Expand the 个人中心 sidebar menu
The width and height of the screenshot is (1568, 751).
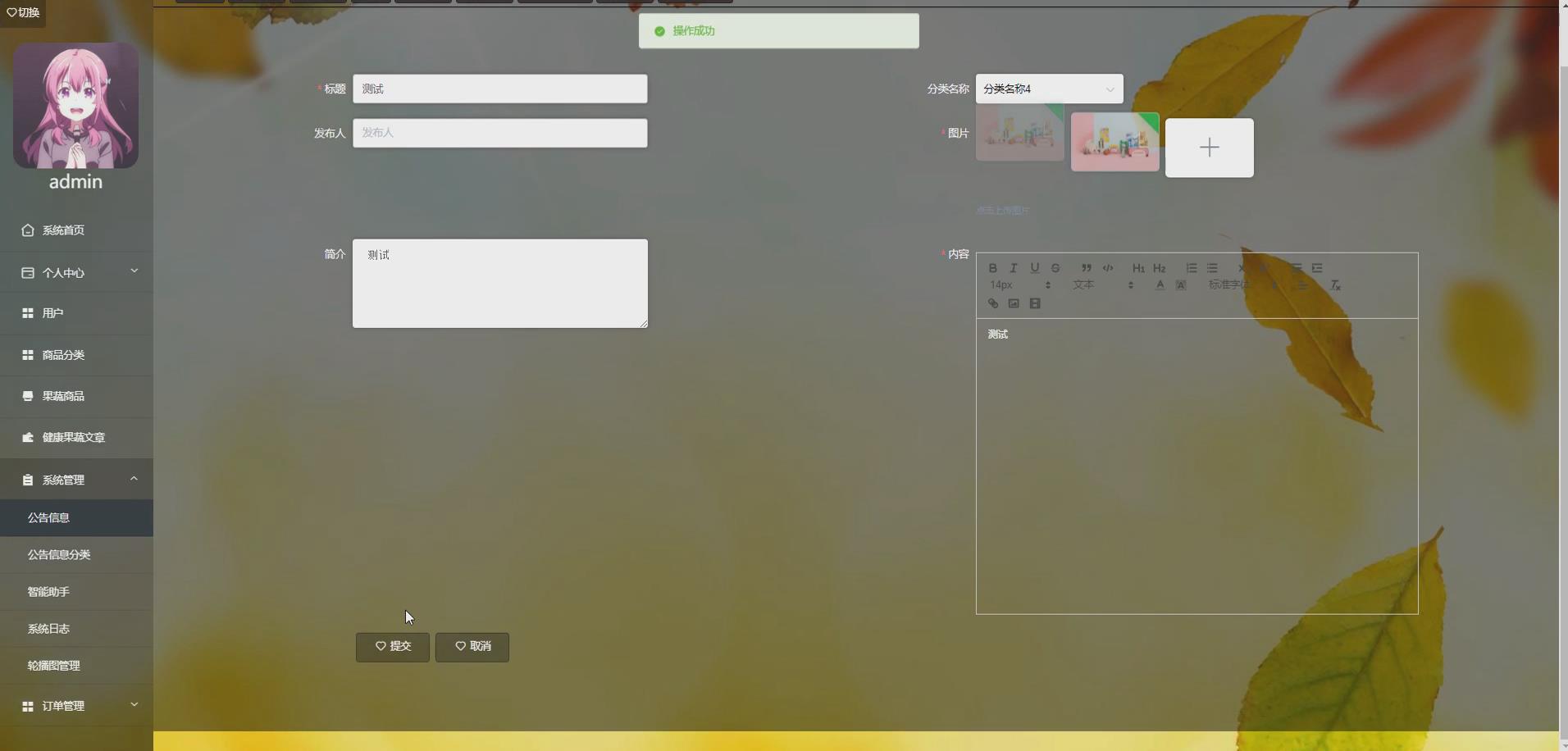click(76, 272)
